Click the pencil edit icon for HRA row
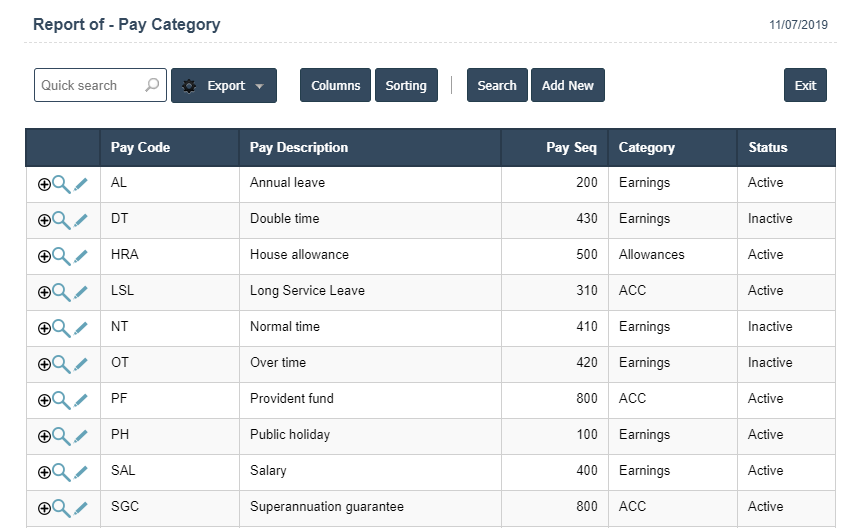 tap(81, 256)
